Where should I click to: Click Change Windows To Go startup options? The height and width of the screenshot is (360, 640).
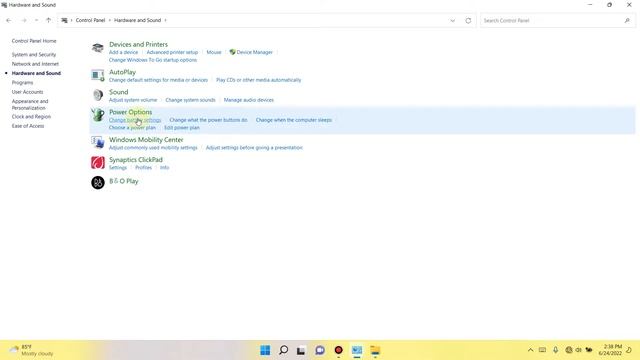coord(153,60)
